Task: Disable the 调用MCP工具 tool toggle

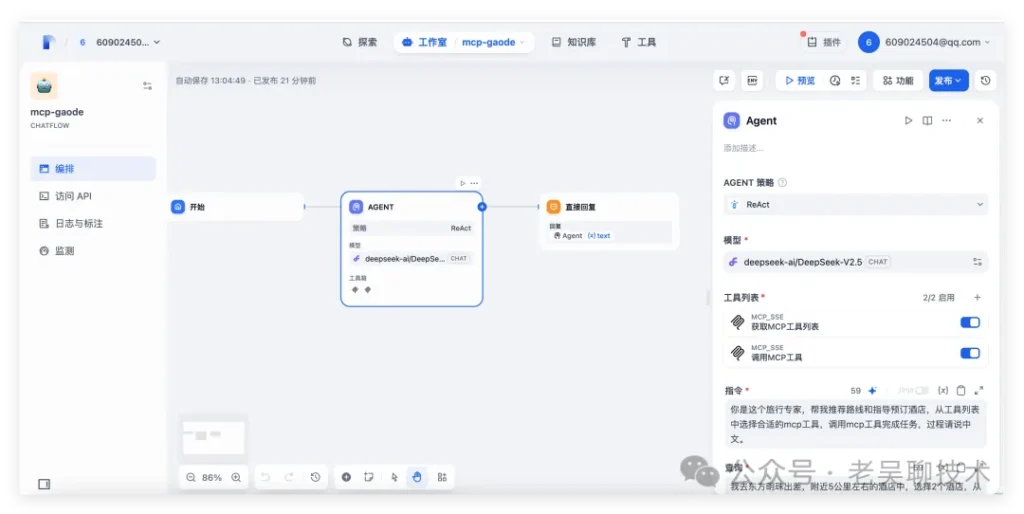Action: [969, 353]
